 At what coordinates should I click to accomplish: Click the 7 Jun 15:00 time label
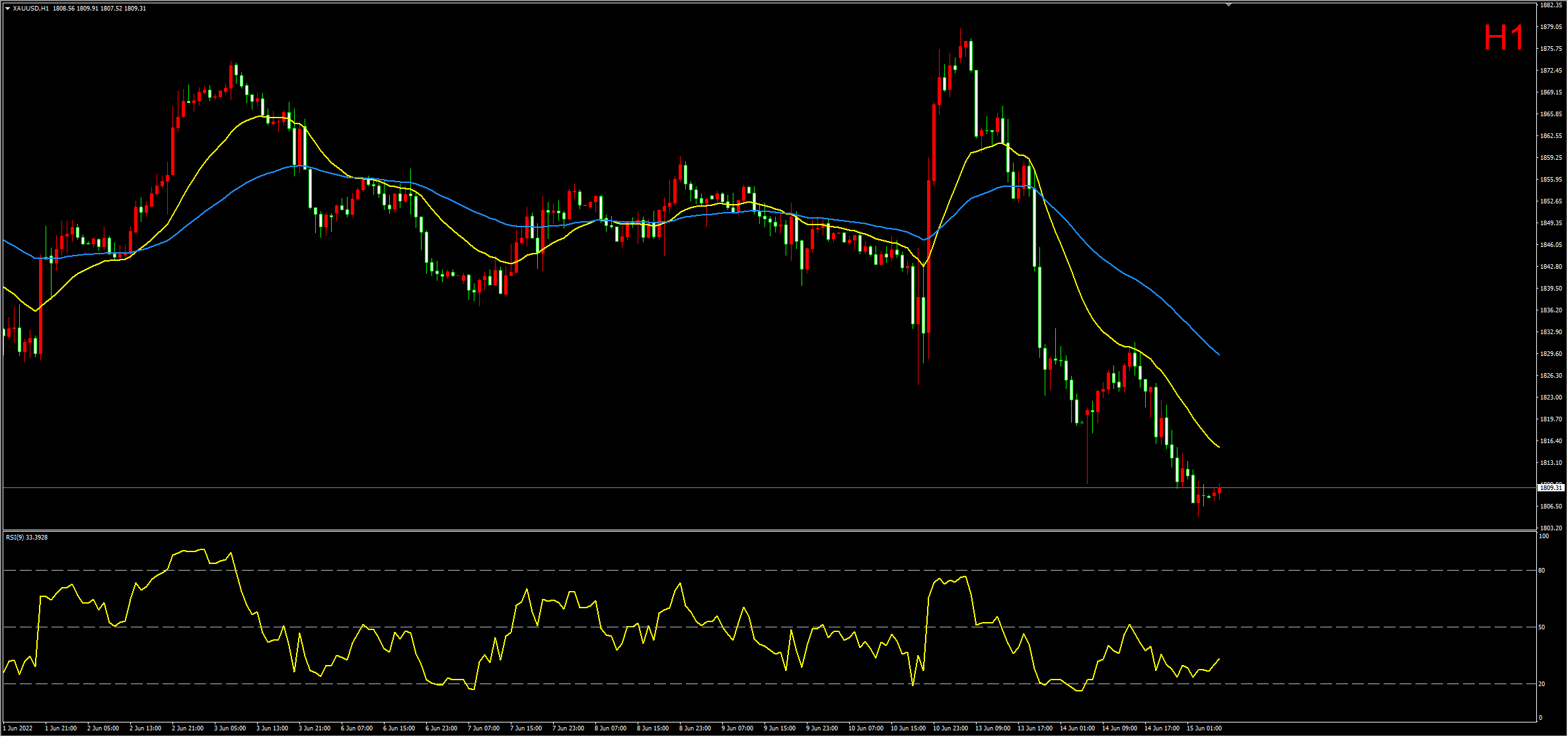pyautogui.click(x=526, y=728)
